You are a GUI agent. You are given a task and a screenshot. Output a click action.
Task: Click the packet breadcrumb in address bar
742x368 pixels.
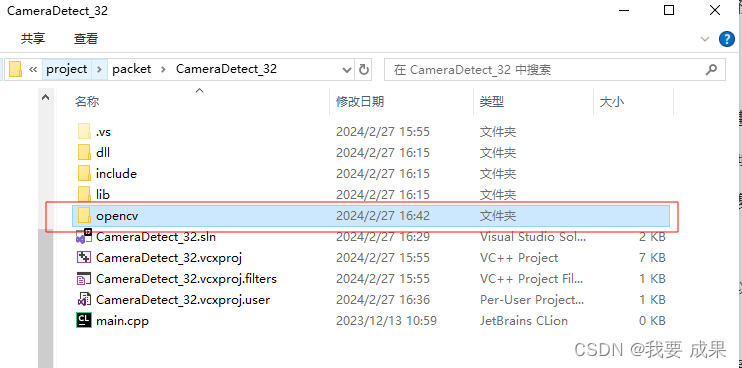(x=132, y=69)
